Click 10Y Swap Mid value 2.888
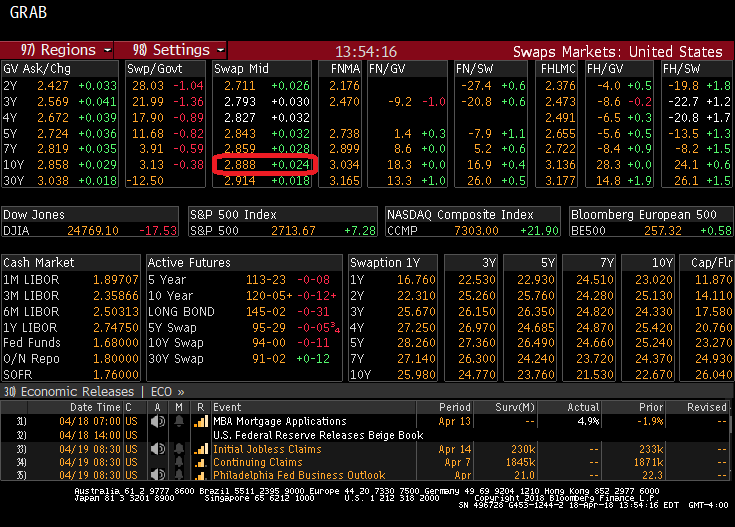Viewport: 735px width, 527px height. click(x=240, y=165)
